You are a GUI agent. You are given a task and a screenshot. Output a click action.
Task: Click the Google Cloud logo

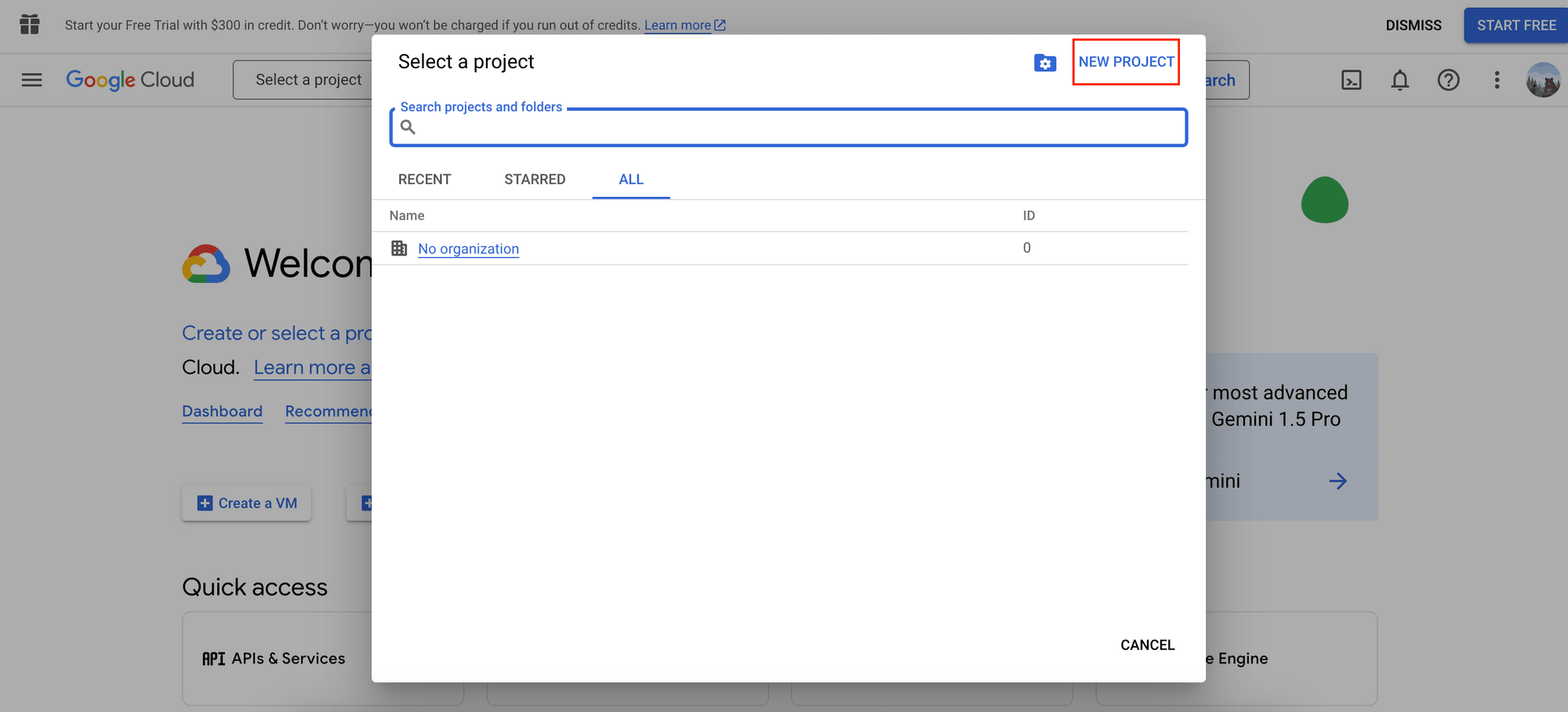130,79
